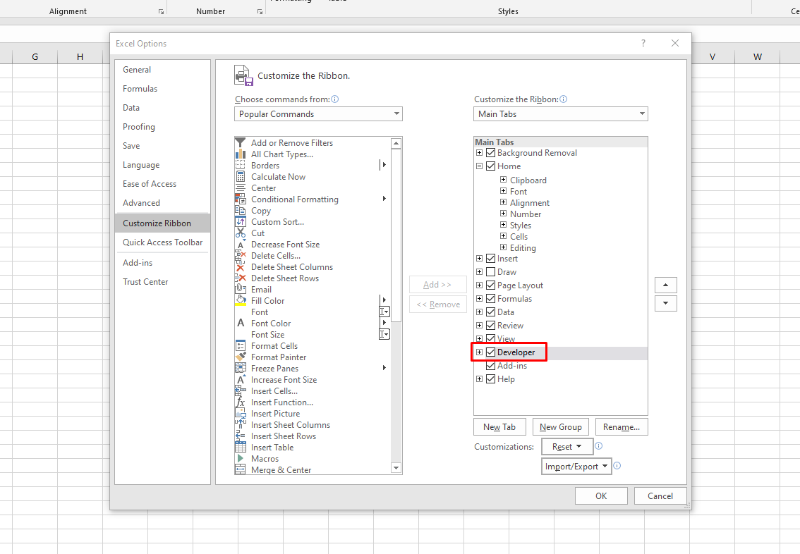
Task: Enable the Draw tab checkbox
Action: click(491, 272)
